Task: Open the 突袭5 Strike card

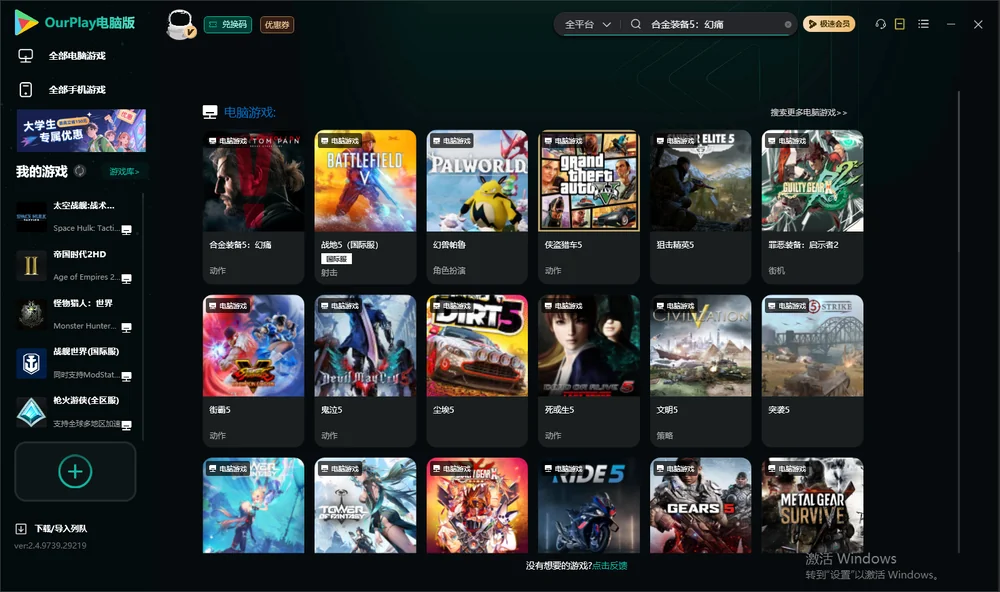Action: [812, 371]
